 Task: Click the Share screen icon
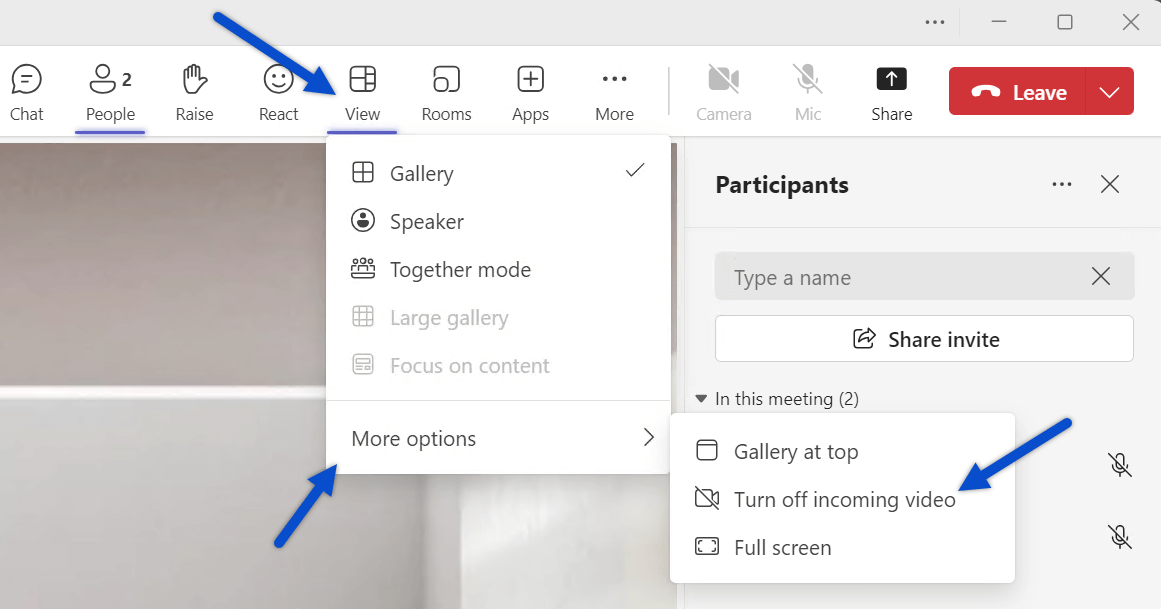891,92
